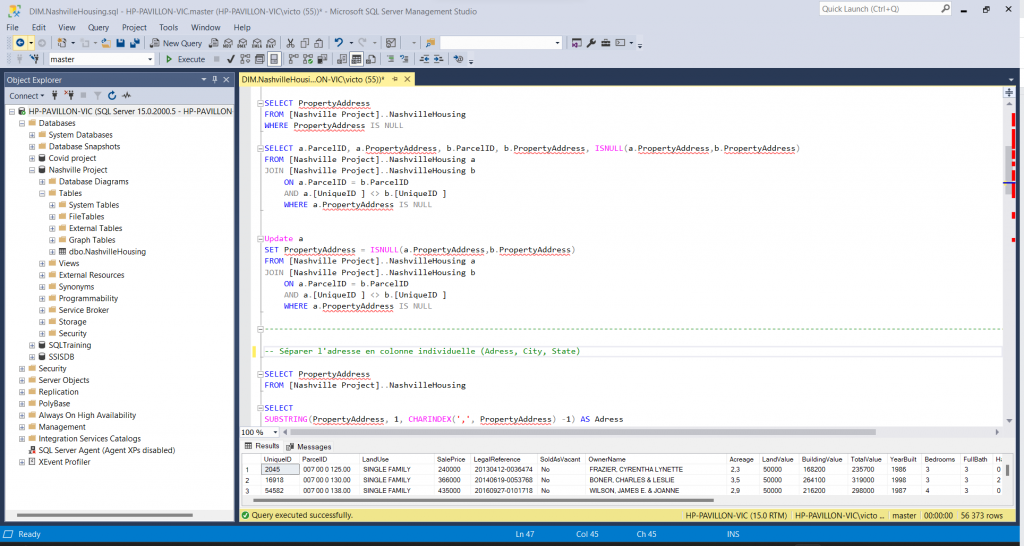This screenshot has height=546, width=1024.
Task: Switch output to Results to Grid
Action: (x=356, y=59)
